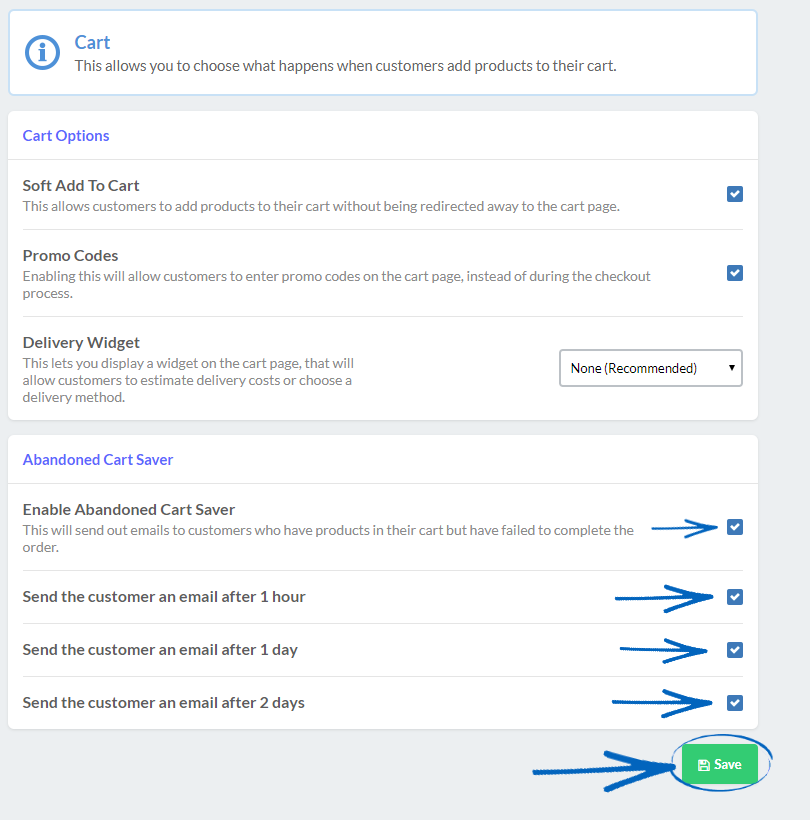The width and height of the screenshot is (810, 820).
Task: Toggle the Soft Add To Cart checkbox
Action: click(735, 194)
